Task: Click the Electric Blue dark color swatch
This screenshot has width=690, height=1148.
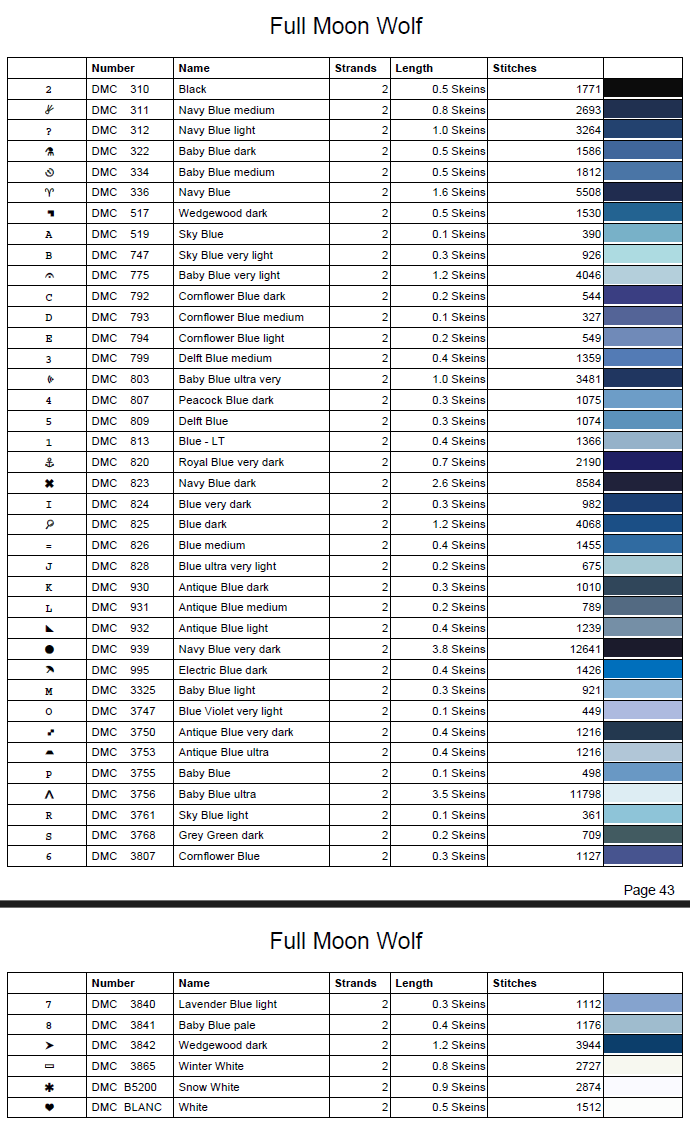Action: pyautogui.click(x=643, y=670)
